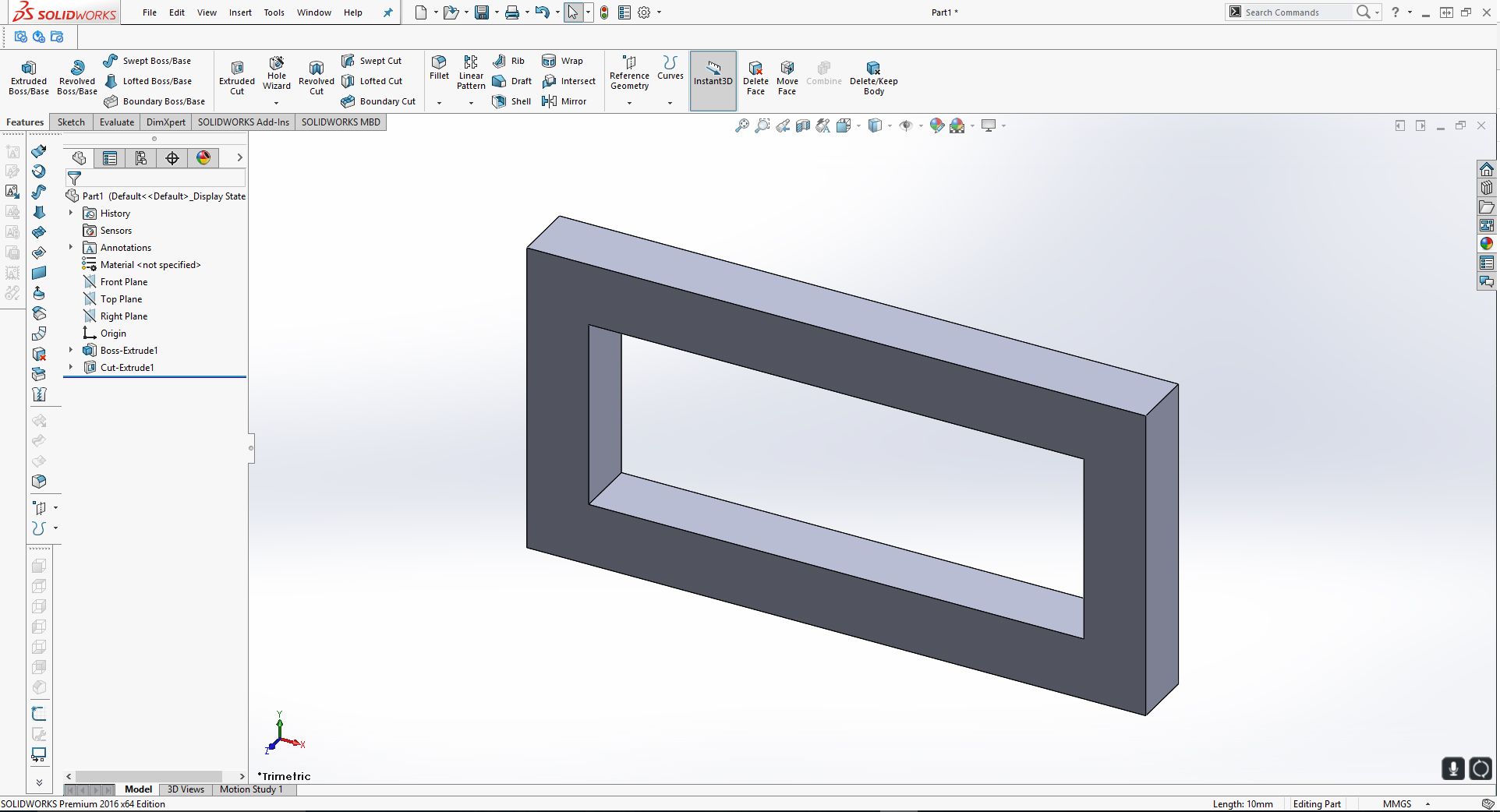Image resolution: width=1500 pixels, height=812 pixels.
Task: Switch to the Evaluate tab
Action: tap(117, 122)
